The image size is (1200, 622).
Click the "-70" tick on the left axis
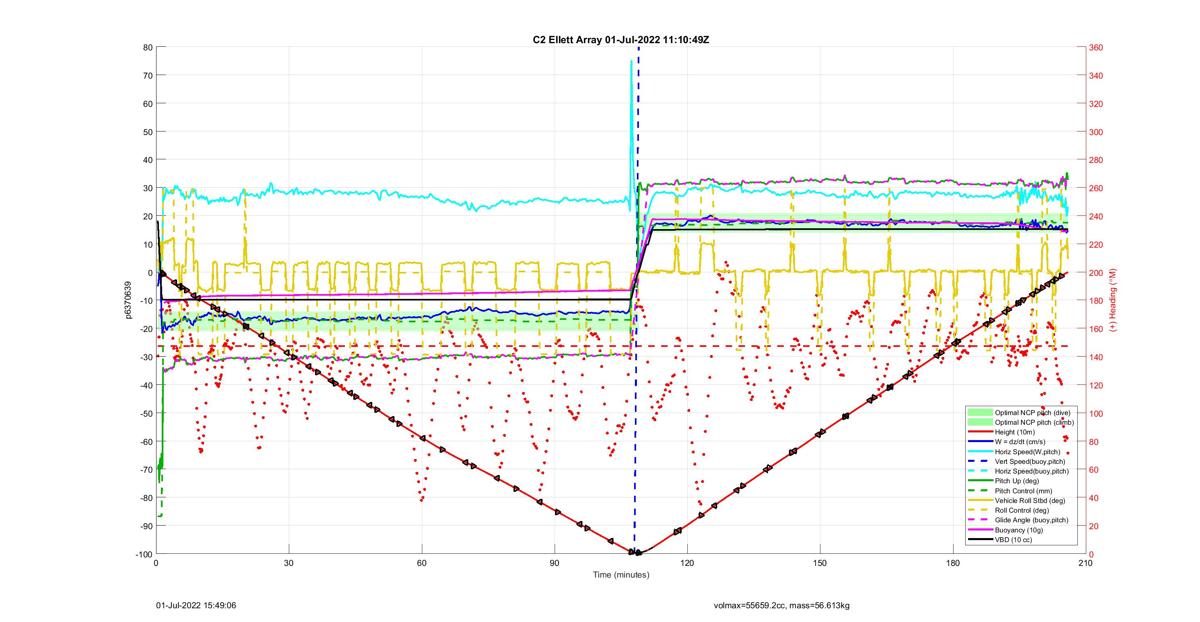tap(145, 469)
